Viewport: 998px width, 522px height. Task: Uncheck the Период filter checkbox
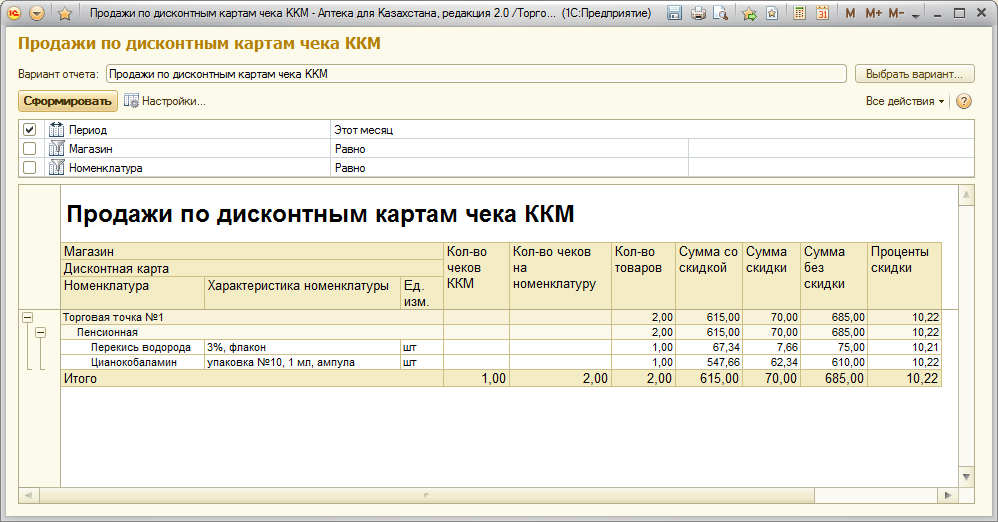[29, 130]
